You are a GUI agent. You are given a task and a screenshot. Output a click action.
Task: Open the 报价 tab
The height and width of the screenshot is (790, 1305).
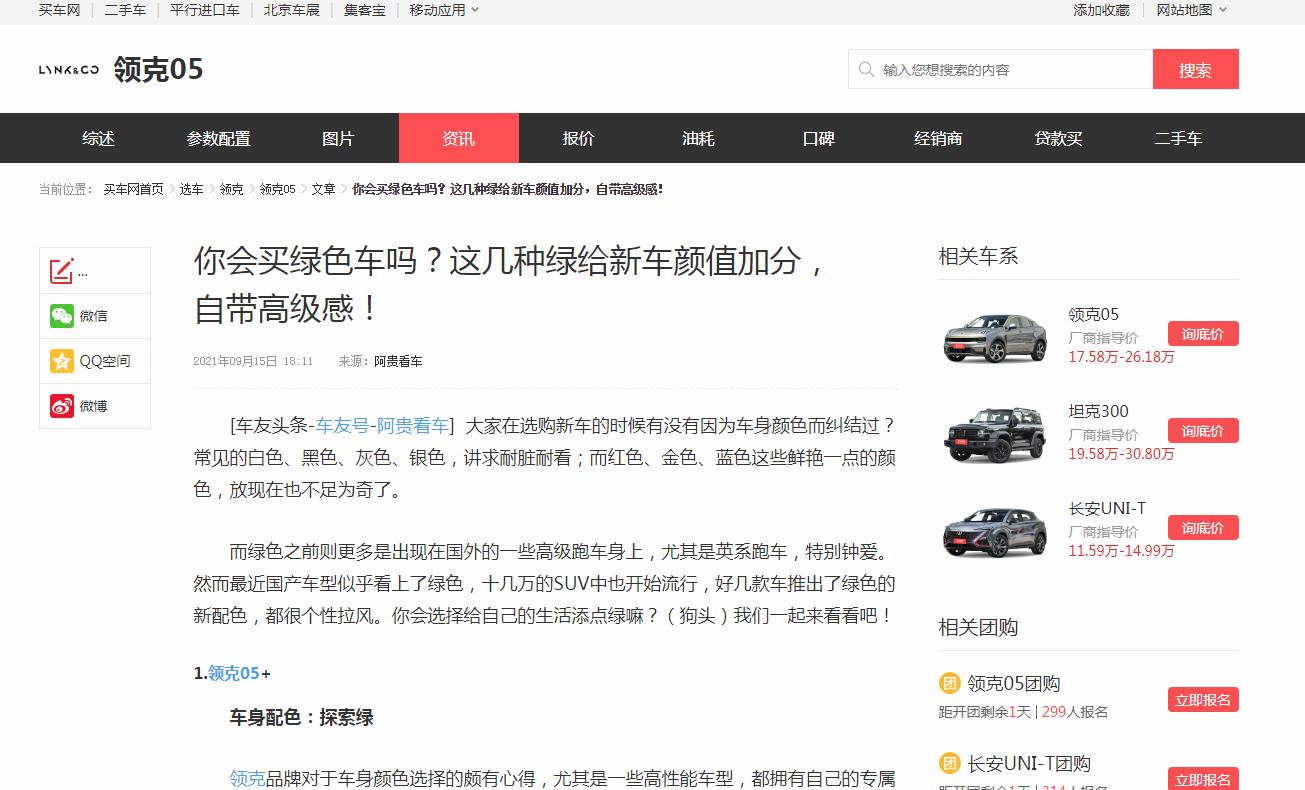pos(578,138)
